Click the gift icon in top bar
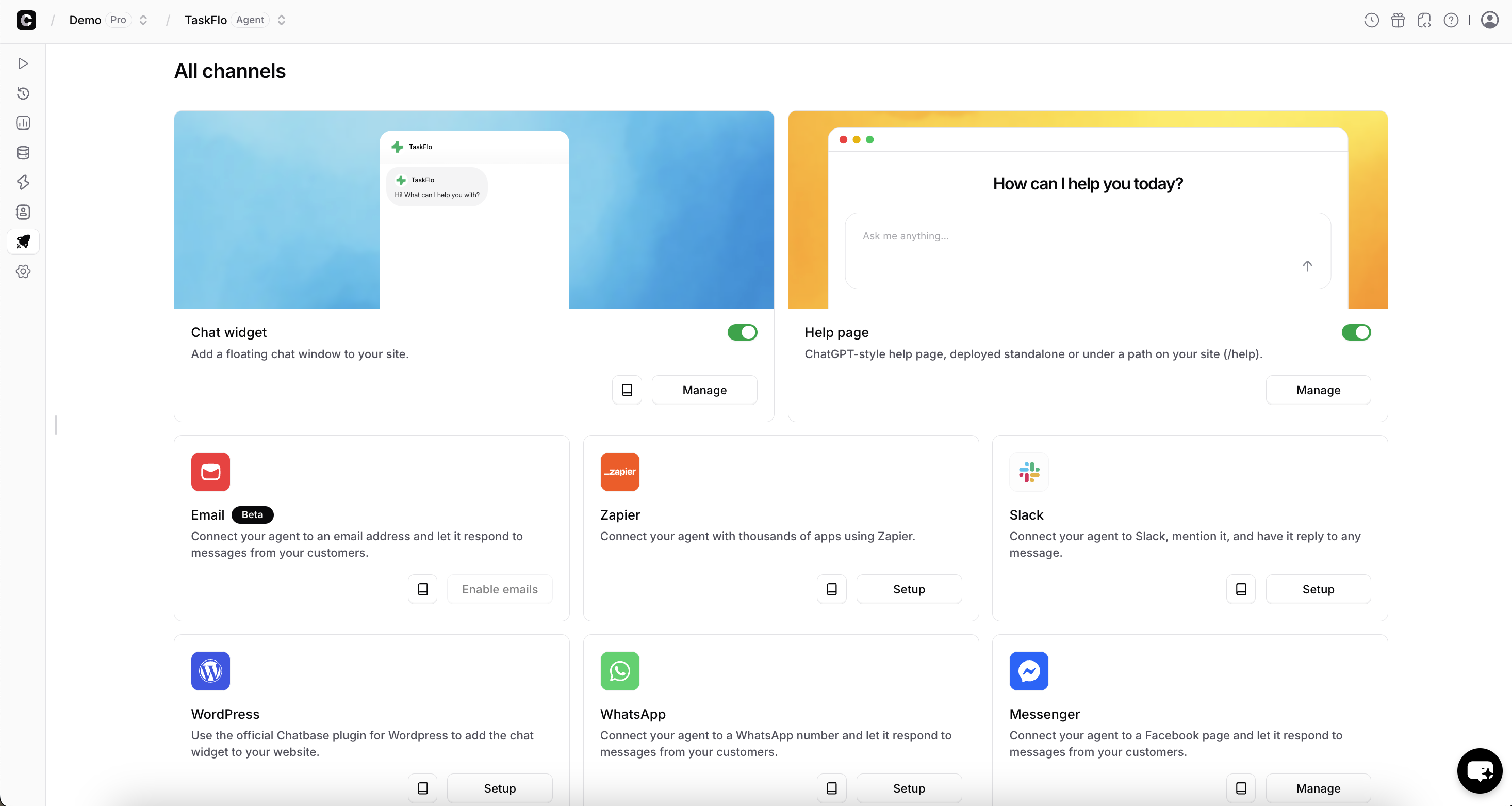This screenshot has height=806, width=1512. pos(1398,20)
